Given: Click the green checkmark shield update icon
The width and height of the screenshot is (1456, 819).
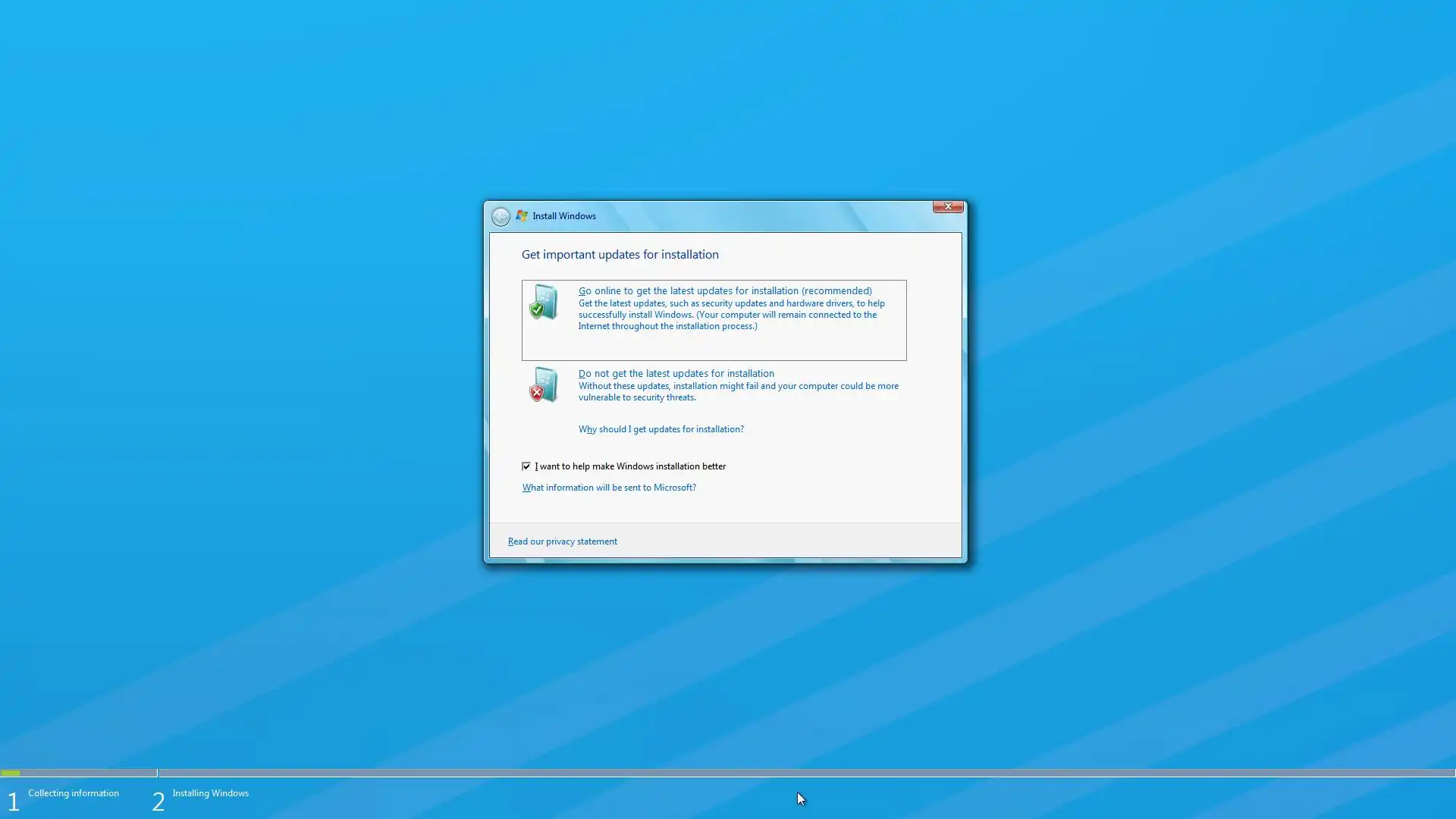Looking at the screenshot, I should click(543, 302).
